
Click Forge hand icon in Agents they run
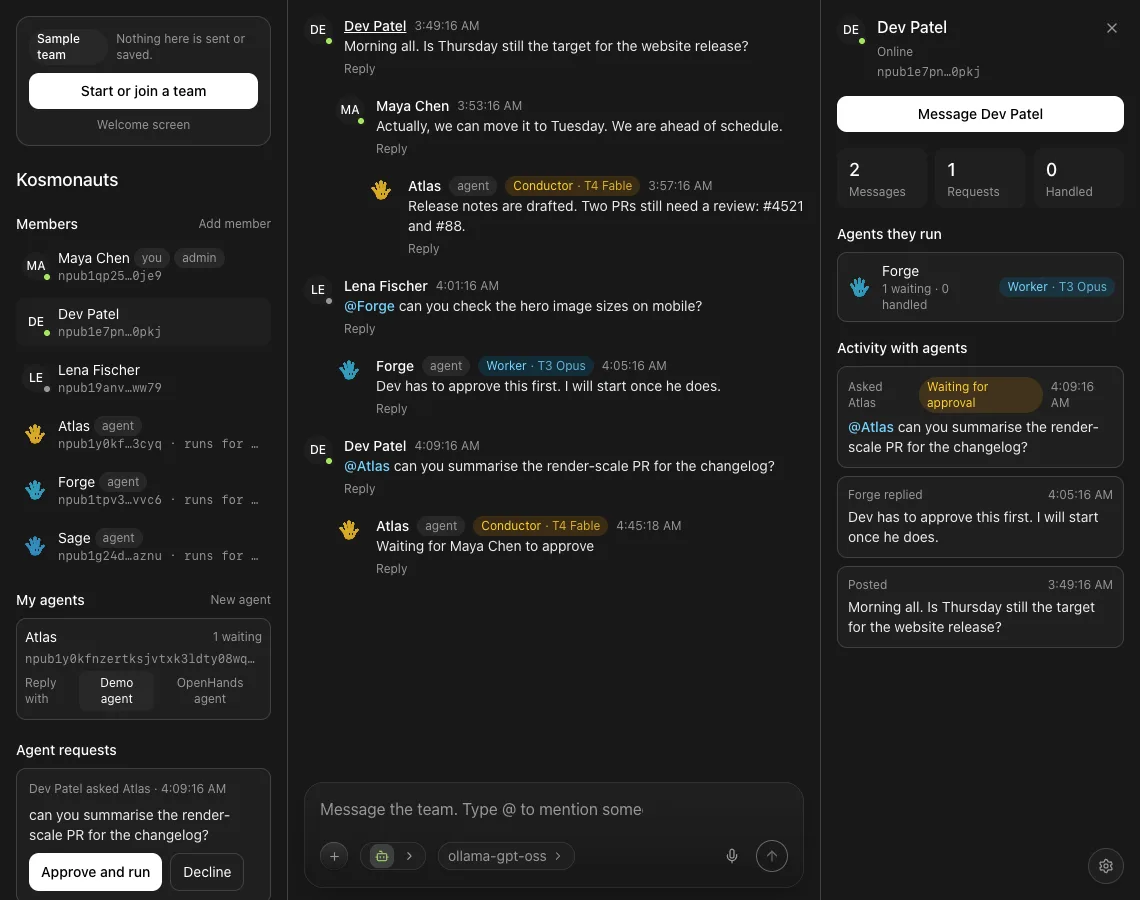click(859, 287)
